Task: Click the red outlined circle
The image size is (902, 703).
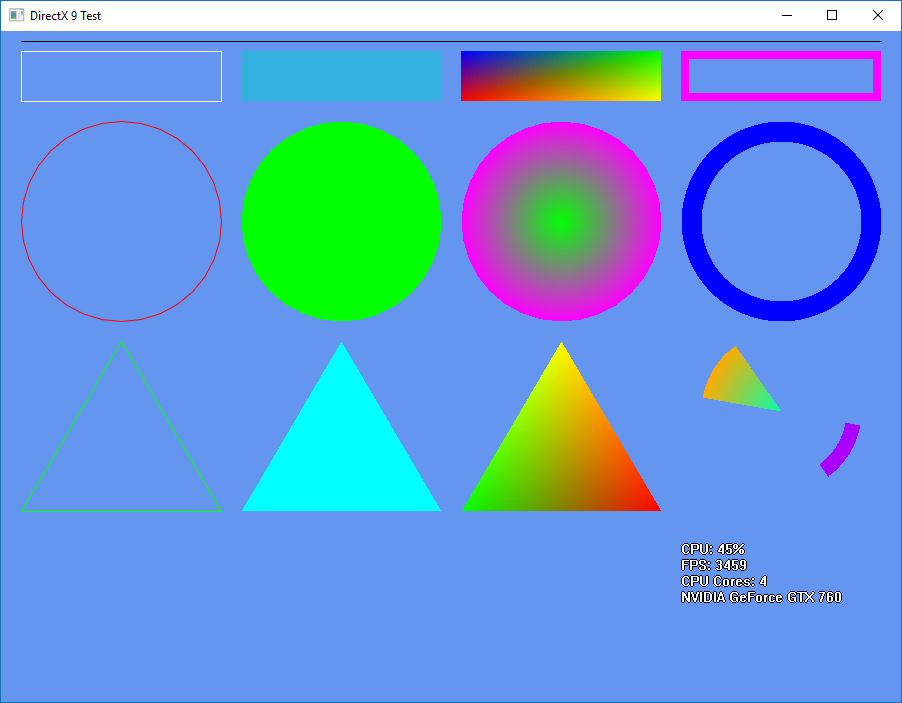Action: coord(121,221)
